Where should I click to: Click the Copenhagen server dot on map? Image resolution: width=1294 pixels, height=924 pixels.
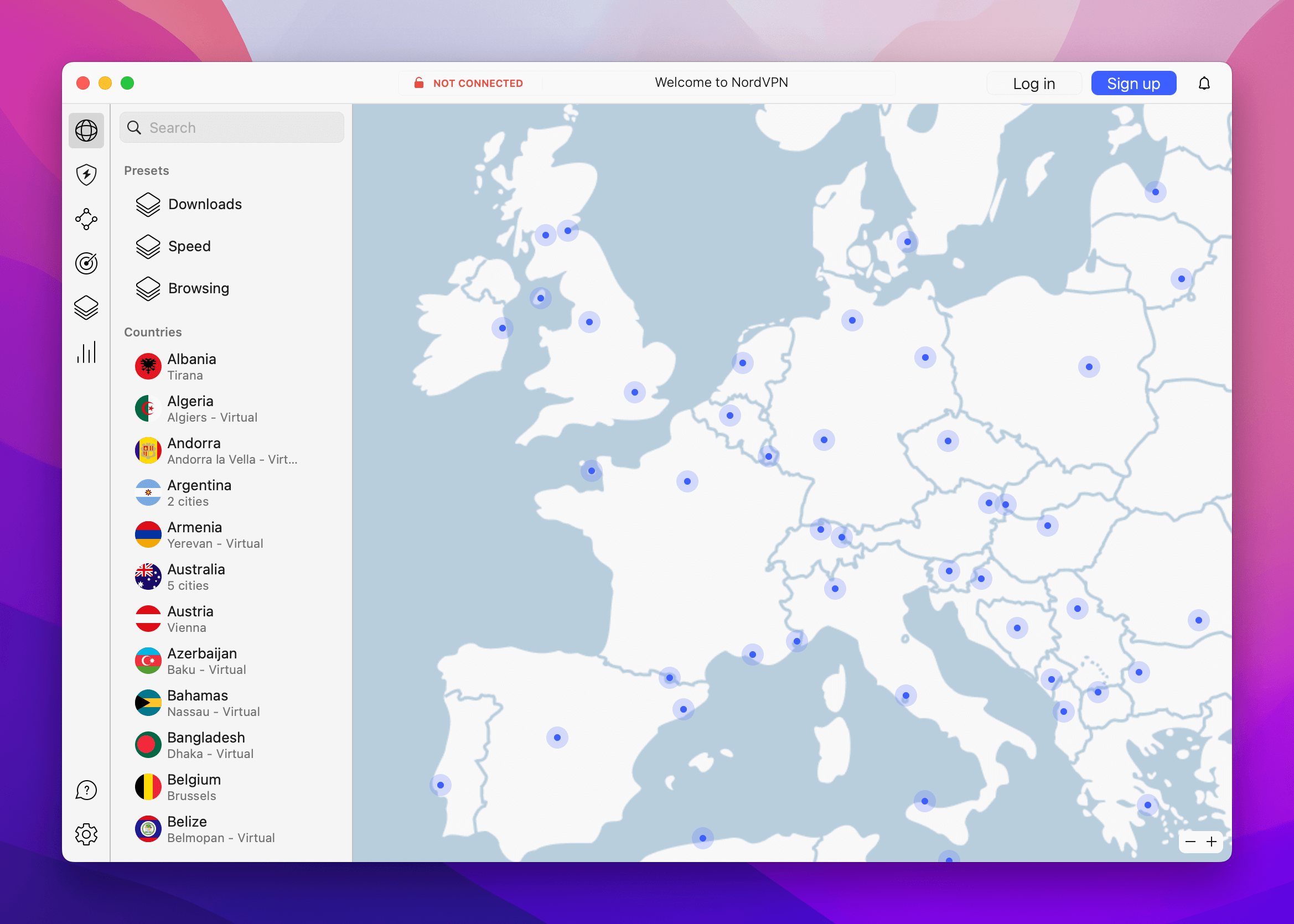click(x=908, y=242)
